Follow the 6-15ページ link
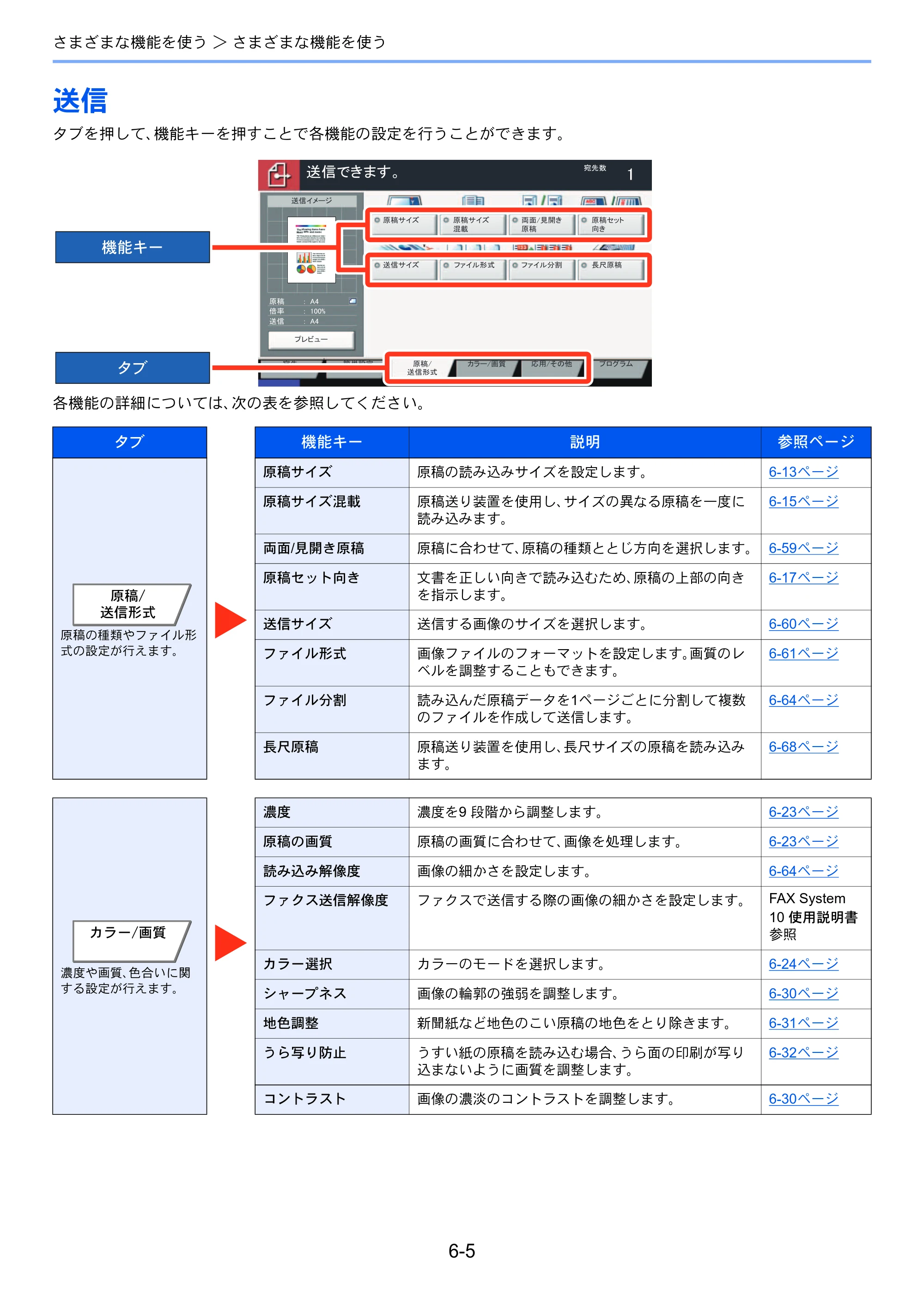 (x=803, y=502)
